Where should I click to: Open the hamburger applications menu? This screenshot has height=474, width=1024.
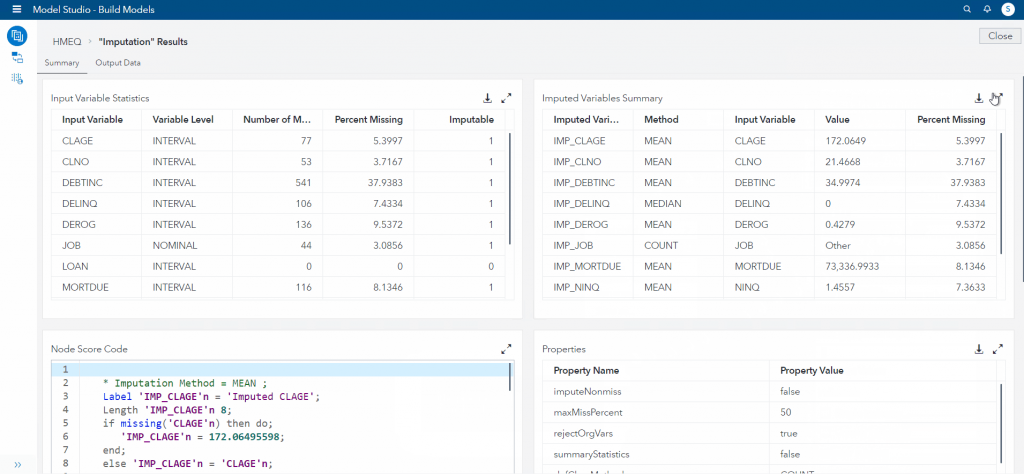[x=16, y=9]
